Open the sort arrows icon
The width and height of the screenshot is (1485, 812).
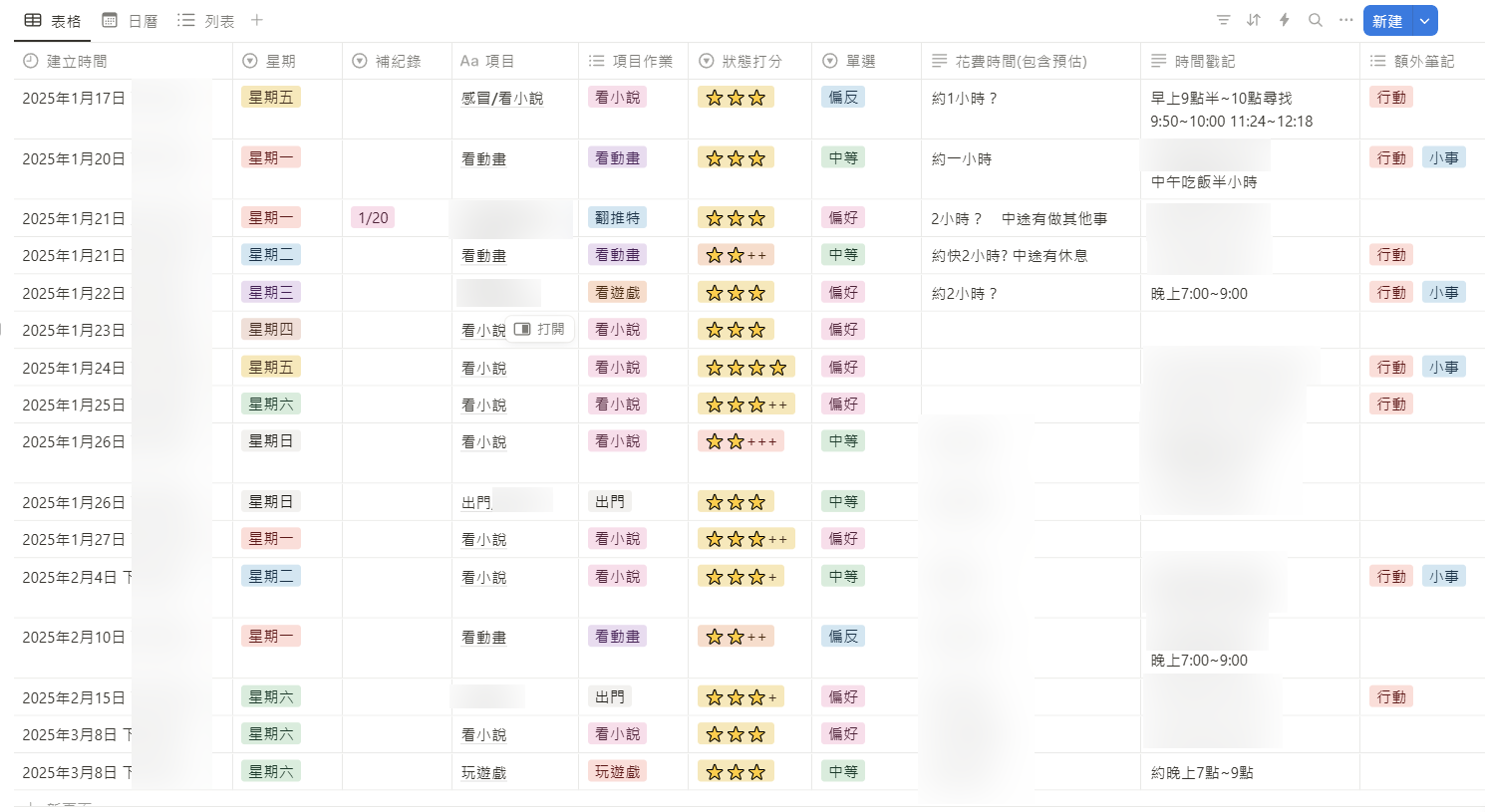pos(1254,20)
